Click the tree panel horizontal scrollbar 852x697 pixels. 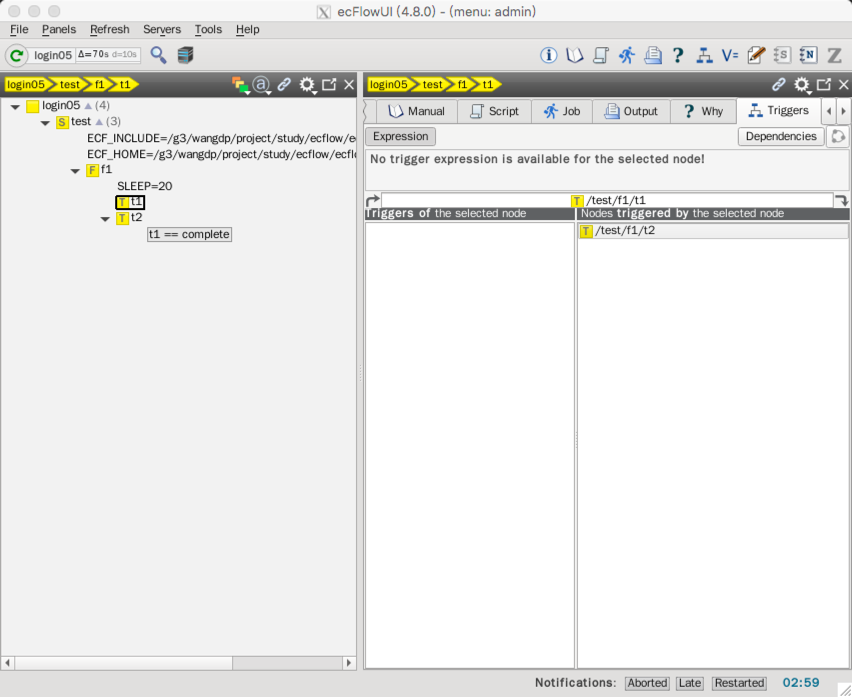(x=178, y=663)
